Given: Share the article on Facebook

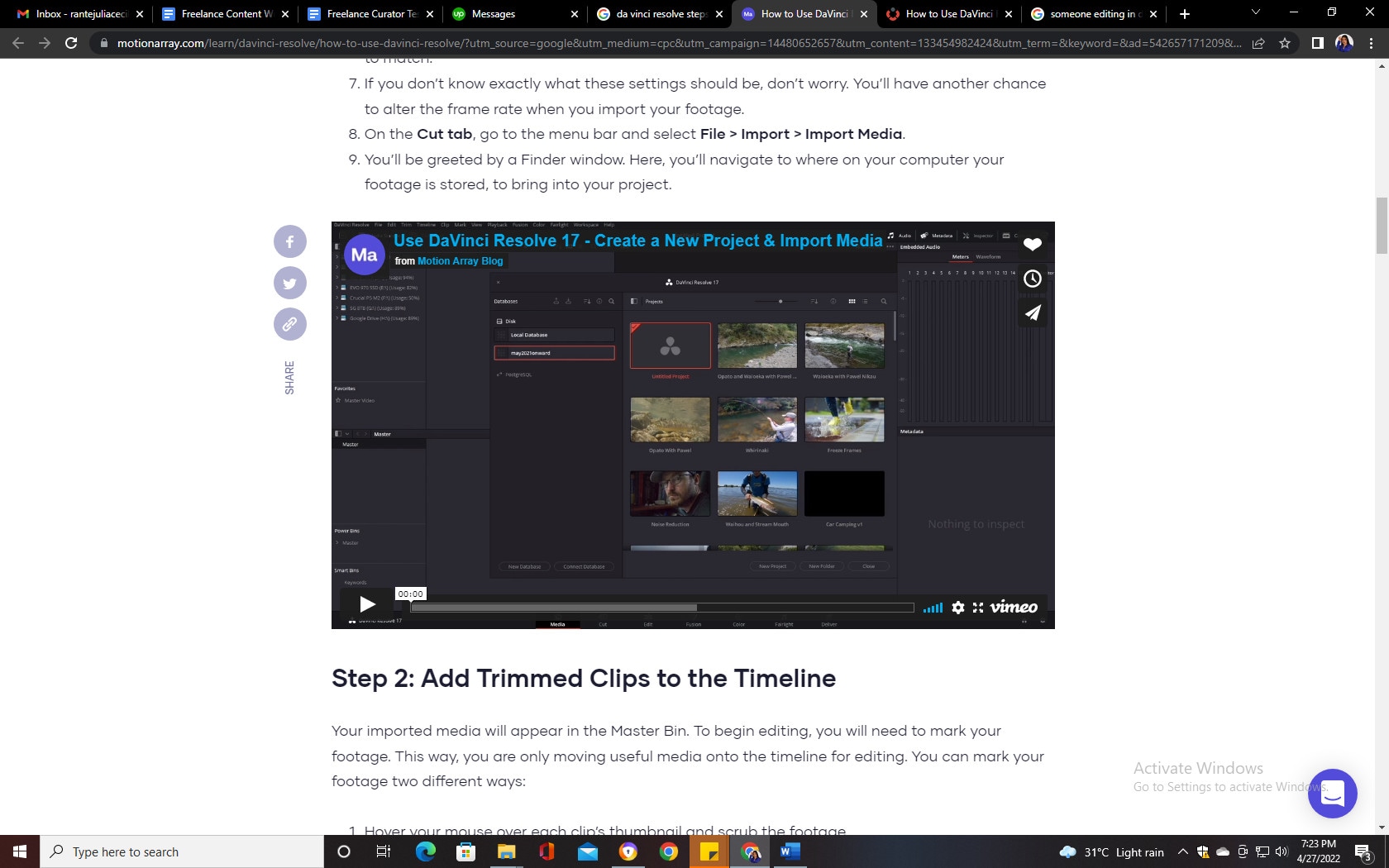Looking at the screenshot, I should coord(290,241).
